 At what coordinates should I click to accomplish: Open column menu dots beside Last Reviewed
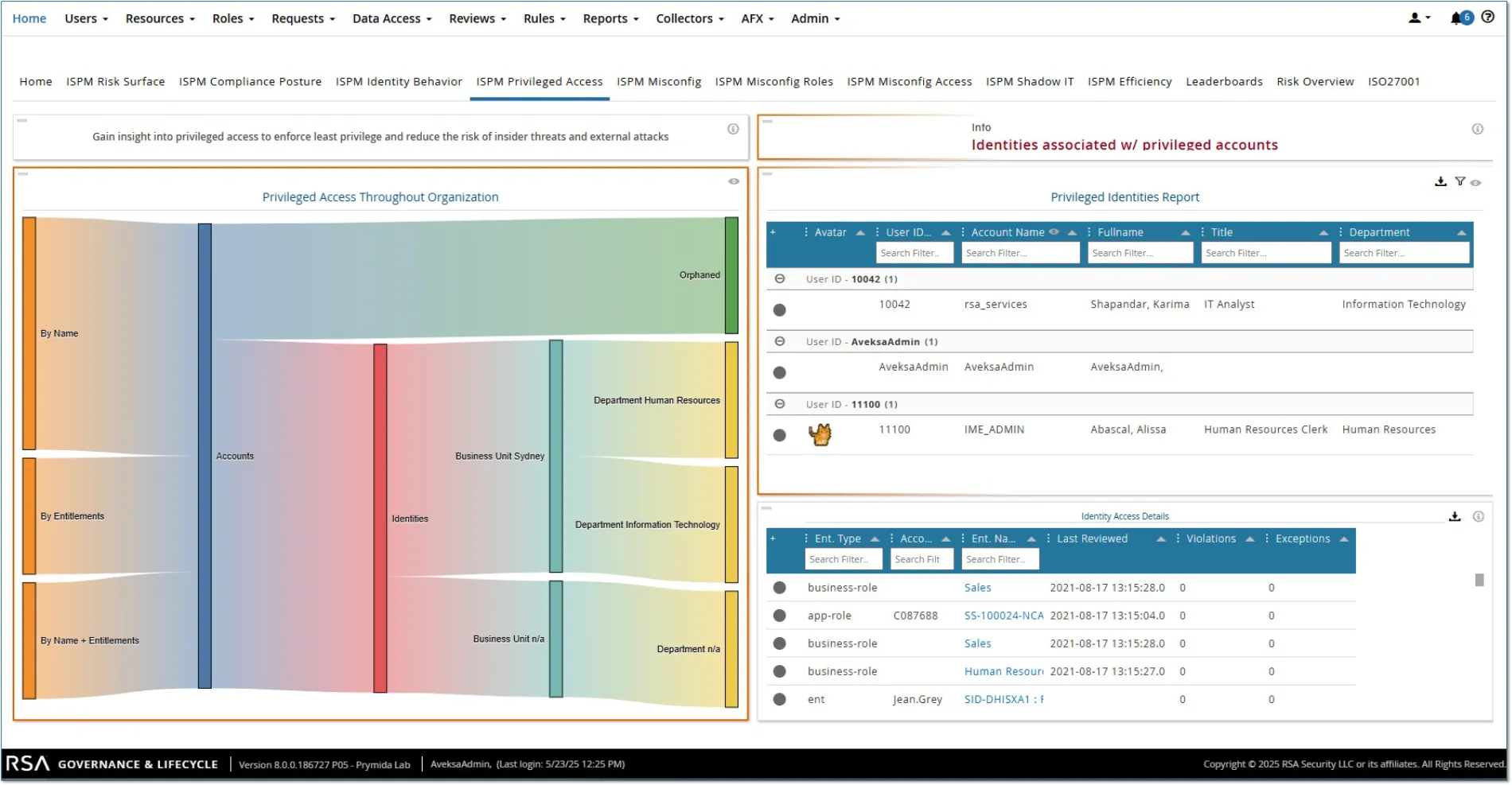(x=1048, y=538)
